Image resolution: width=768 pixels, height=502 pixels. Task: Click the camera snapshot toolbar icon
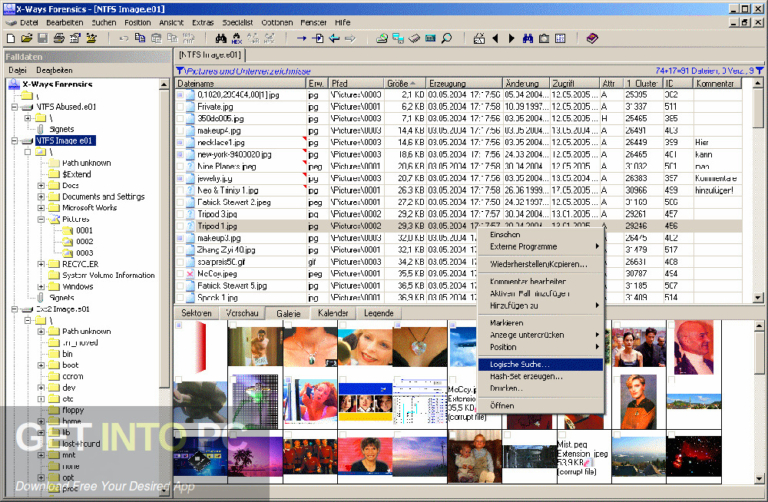[544, 38]
